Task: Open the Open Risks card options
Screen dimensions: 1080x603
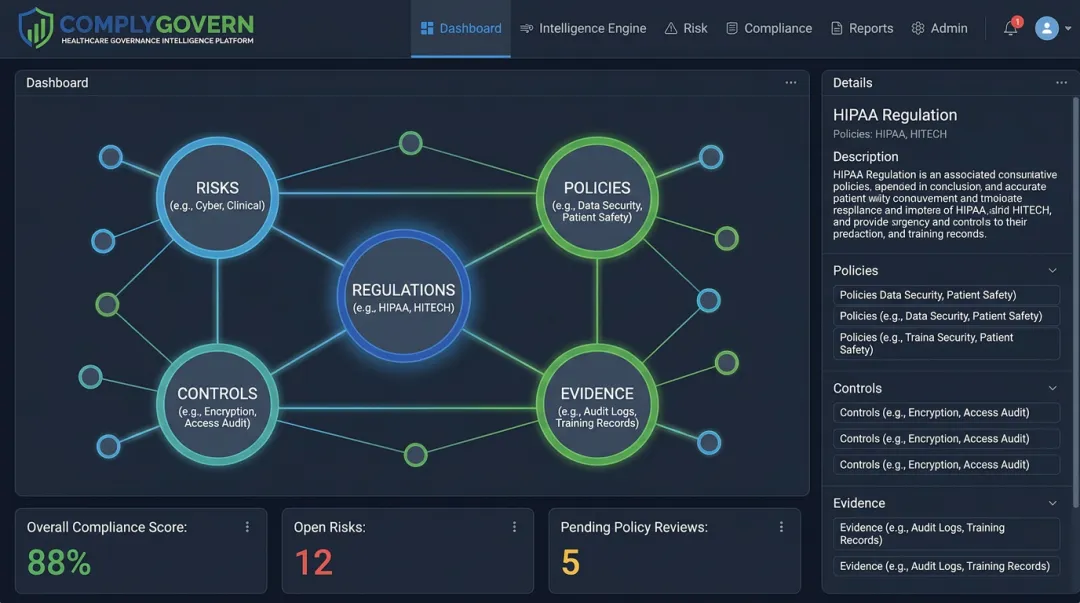Action: pos(514,527)
